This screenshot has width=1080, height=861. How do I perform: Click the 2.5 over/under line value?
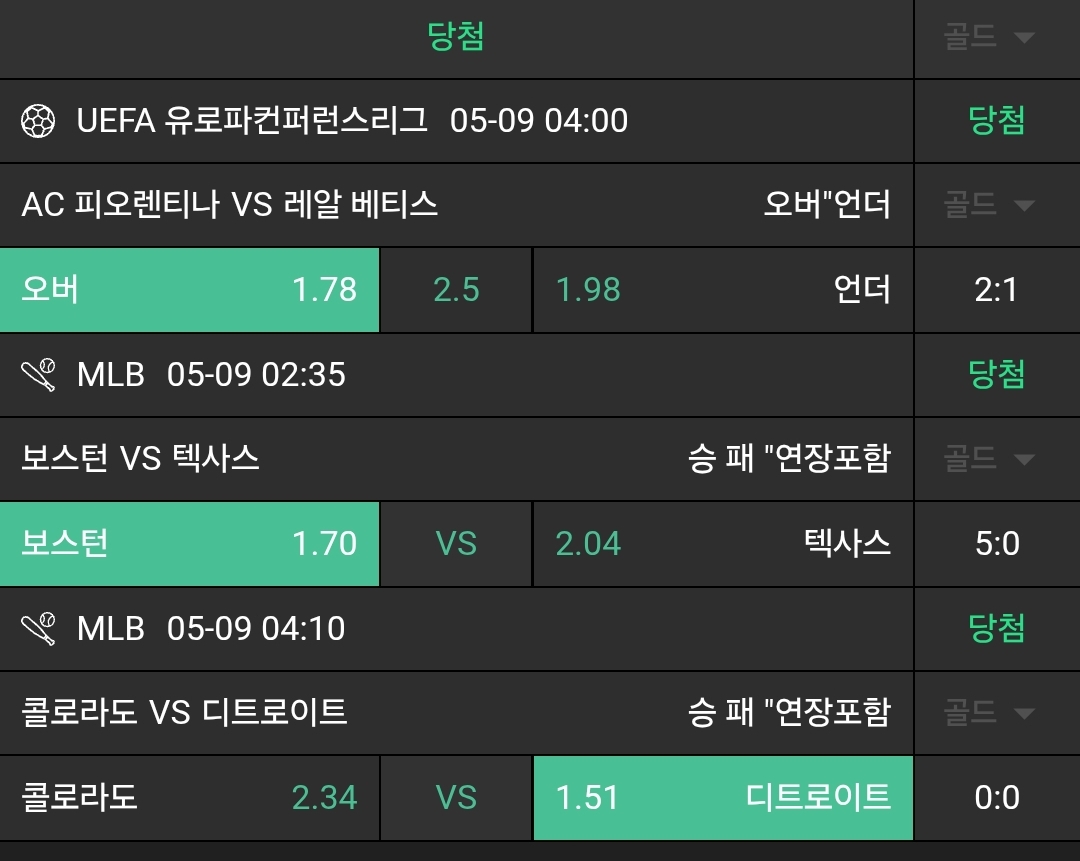pyautogui.click(x=456, y=290)
